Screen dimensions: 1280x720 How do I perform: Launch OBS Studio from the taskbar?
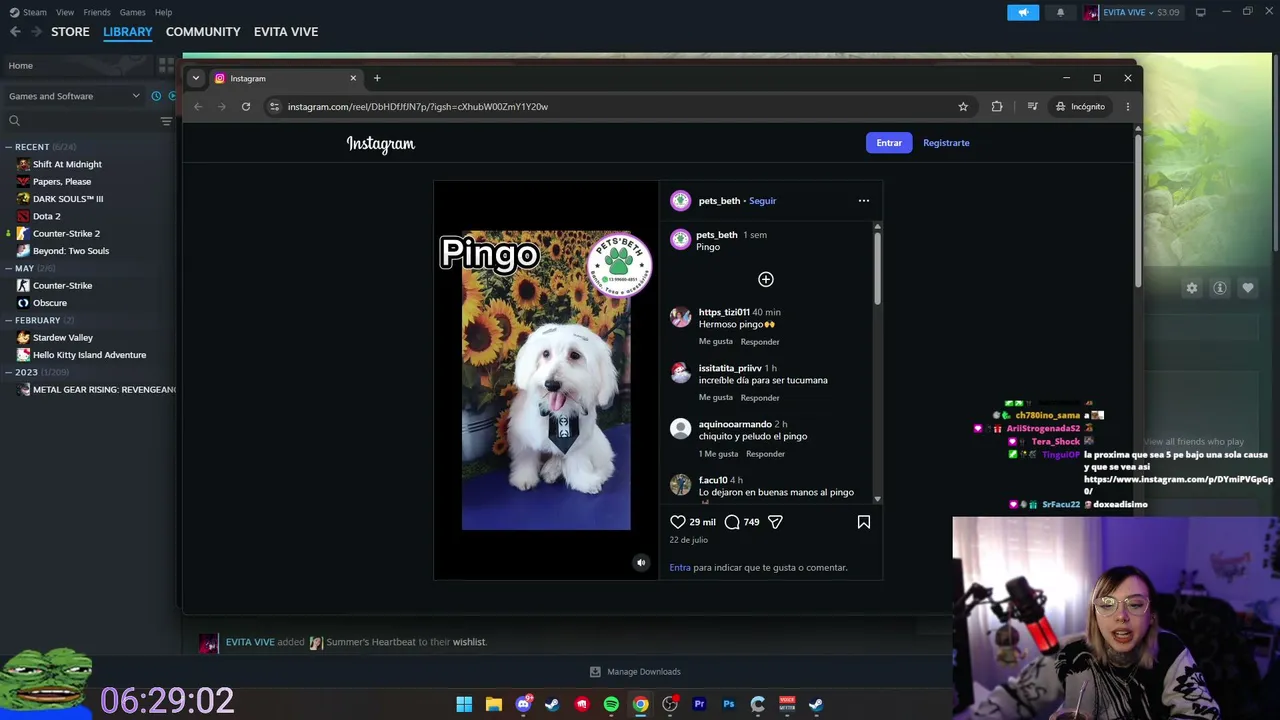click(x=670, y=704)
